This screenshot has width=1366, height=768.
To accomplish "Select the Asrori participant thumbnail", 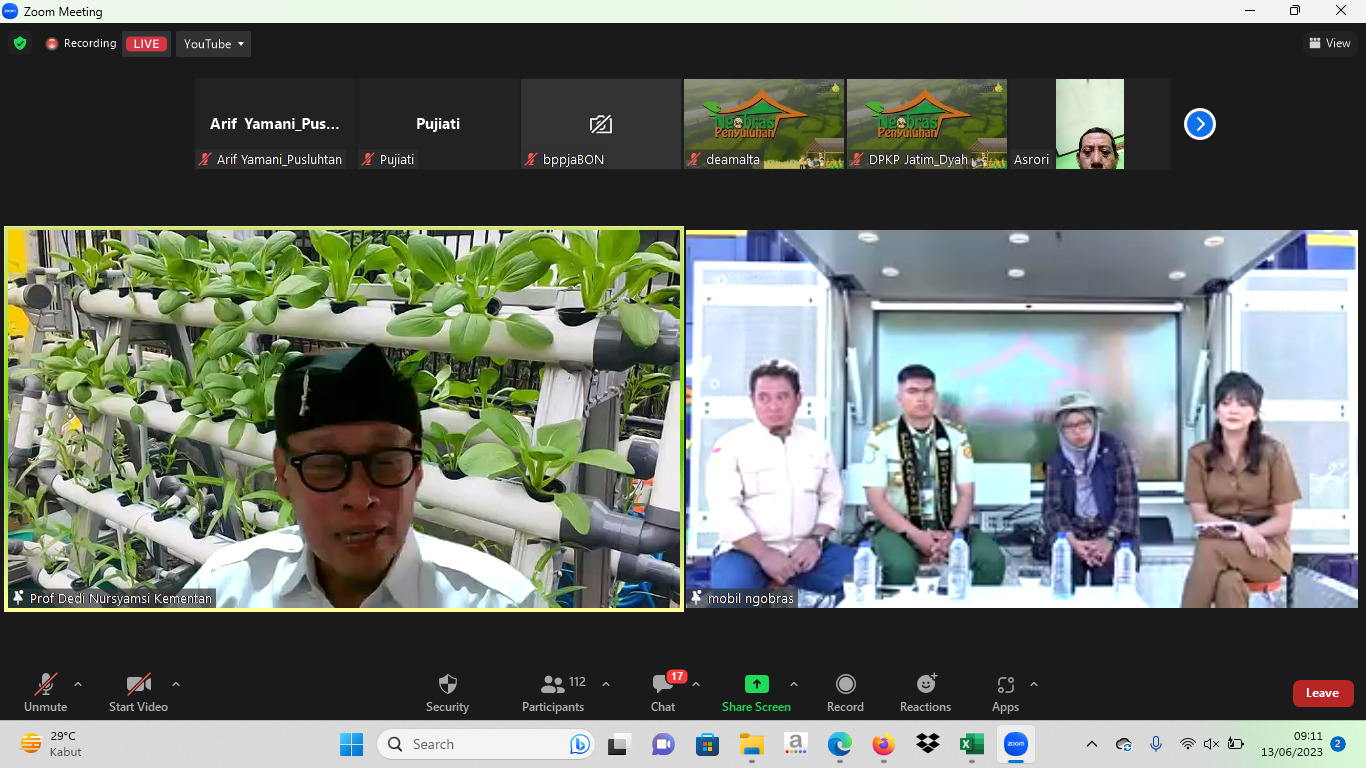I will 1089,124.
